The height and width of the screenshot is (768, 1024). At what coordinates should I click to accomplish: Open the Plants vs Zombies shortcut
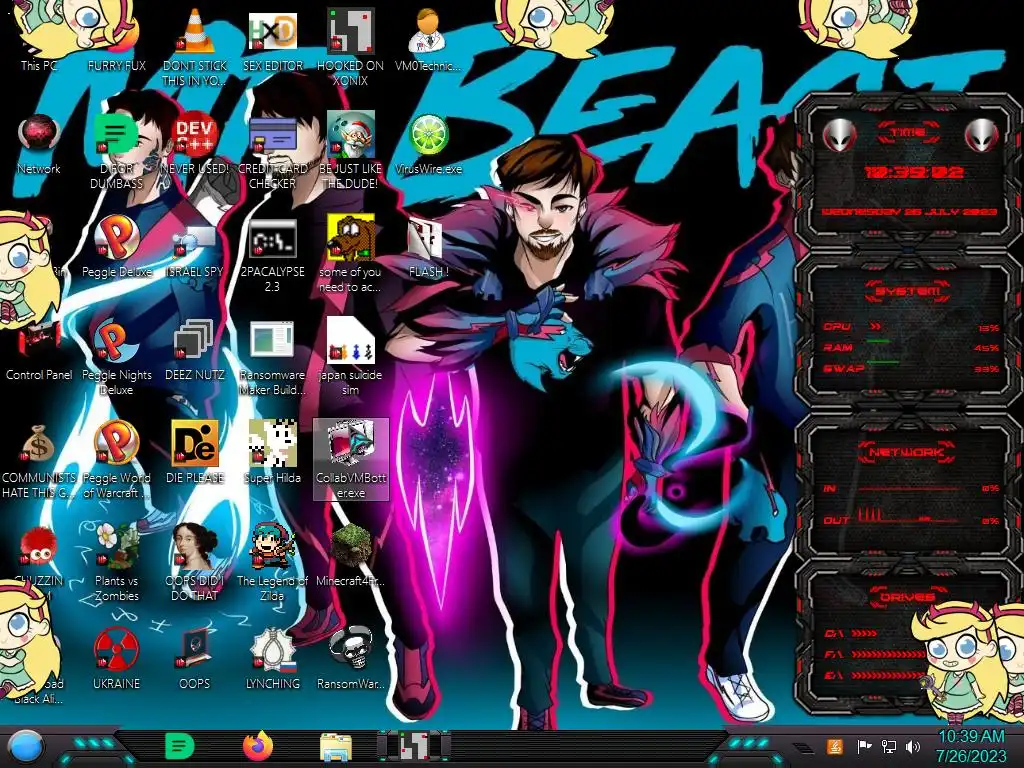point(116,563)
